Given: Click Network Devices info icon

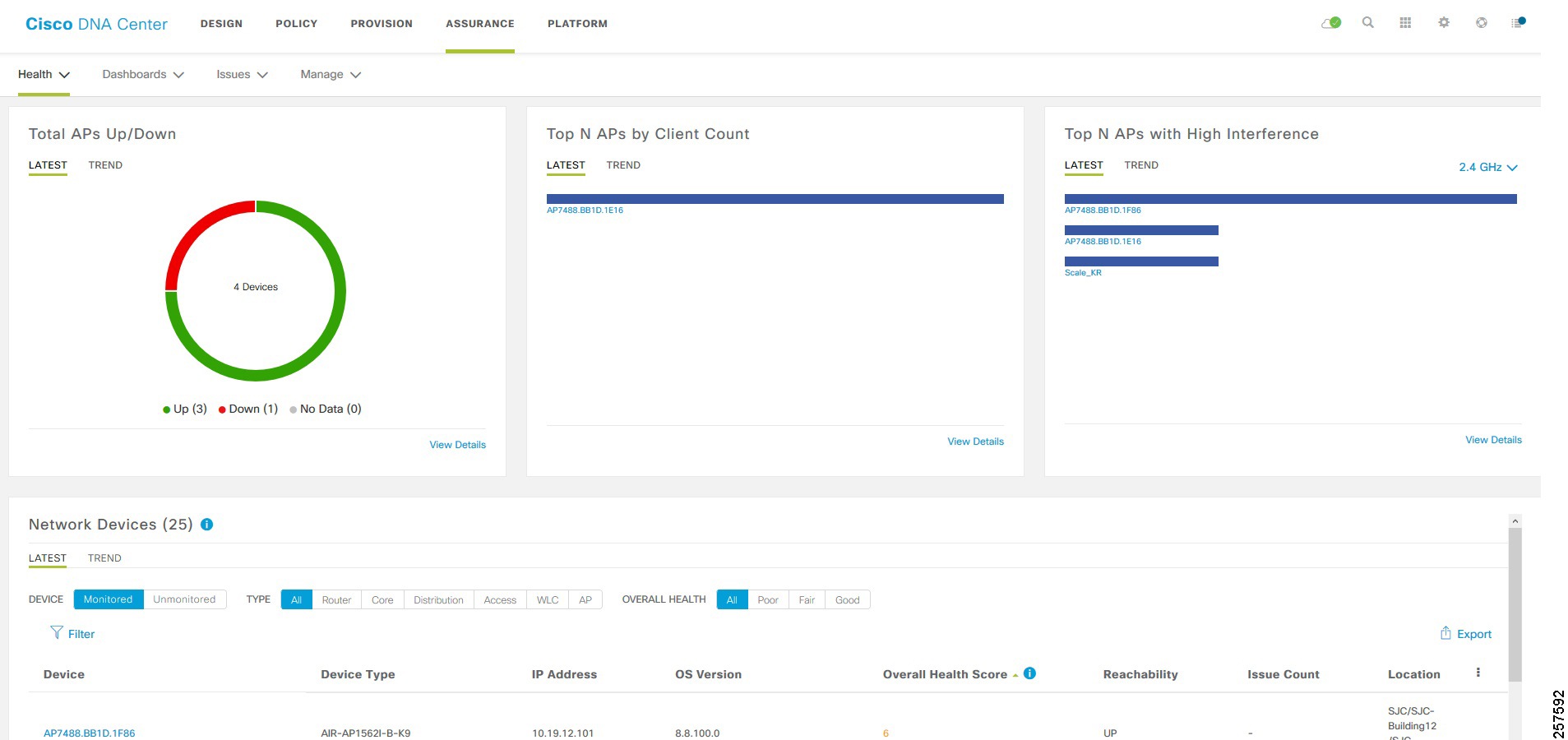Looking at the screenshot, I should click(x=207, y=525).
